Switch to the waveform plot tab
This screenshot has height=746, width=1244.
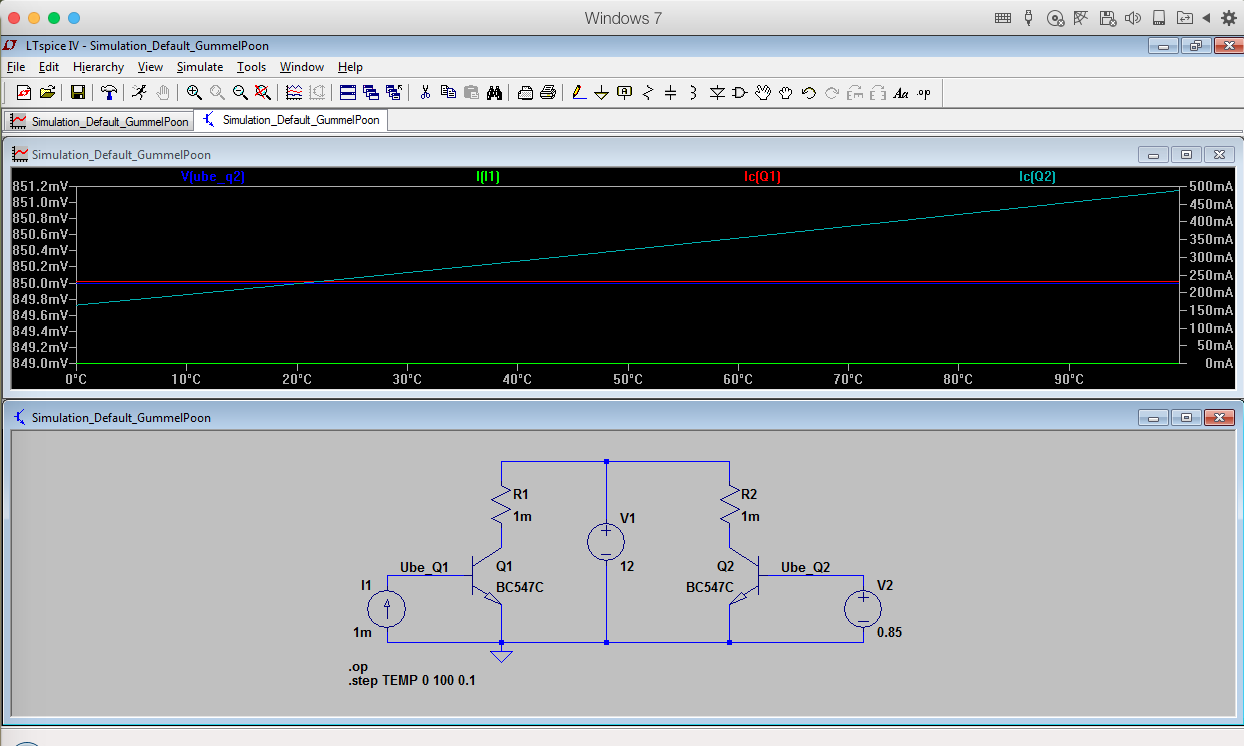point(100,121)
